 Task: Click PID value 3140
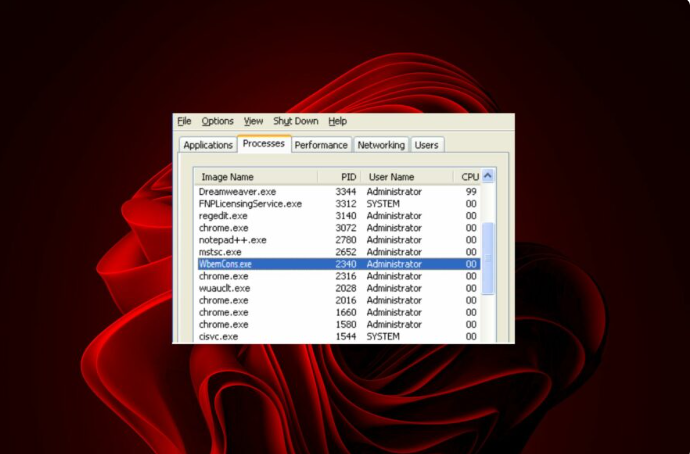click(346, 216)
